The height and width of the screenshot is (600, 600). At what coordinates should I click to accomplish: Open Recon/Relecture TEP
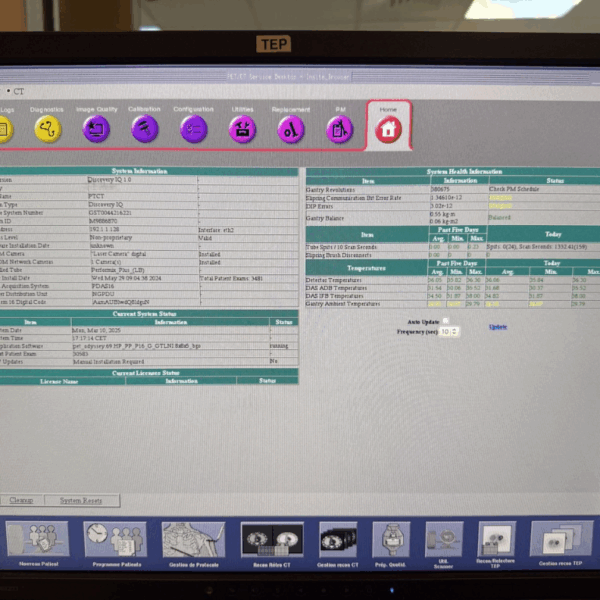pos(496,539)
